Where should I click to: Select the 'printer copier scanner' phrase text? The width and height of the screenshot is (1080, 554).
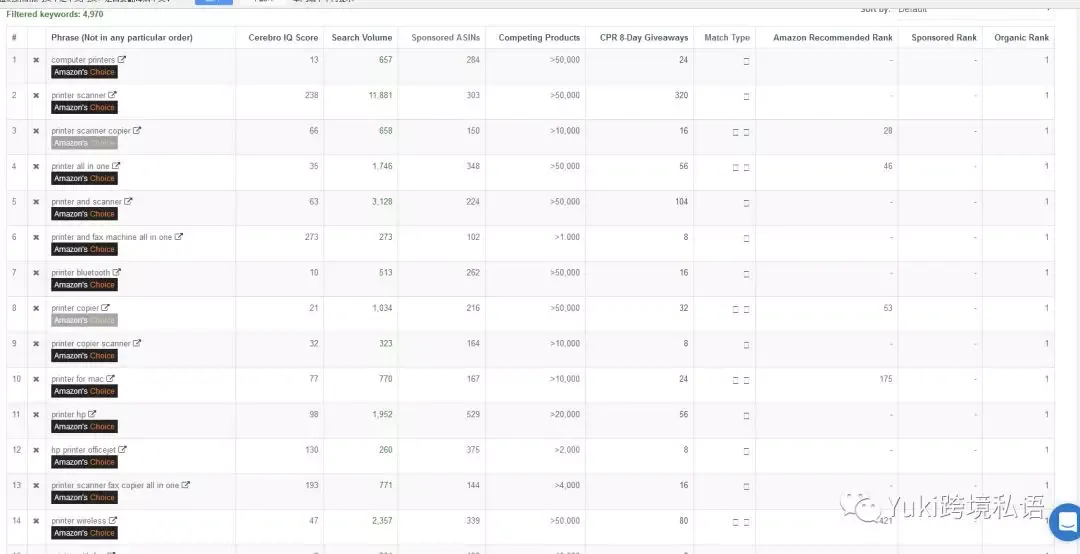tap(91, 344)
